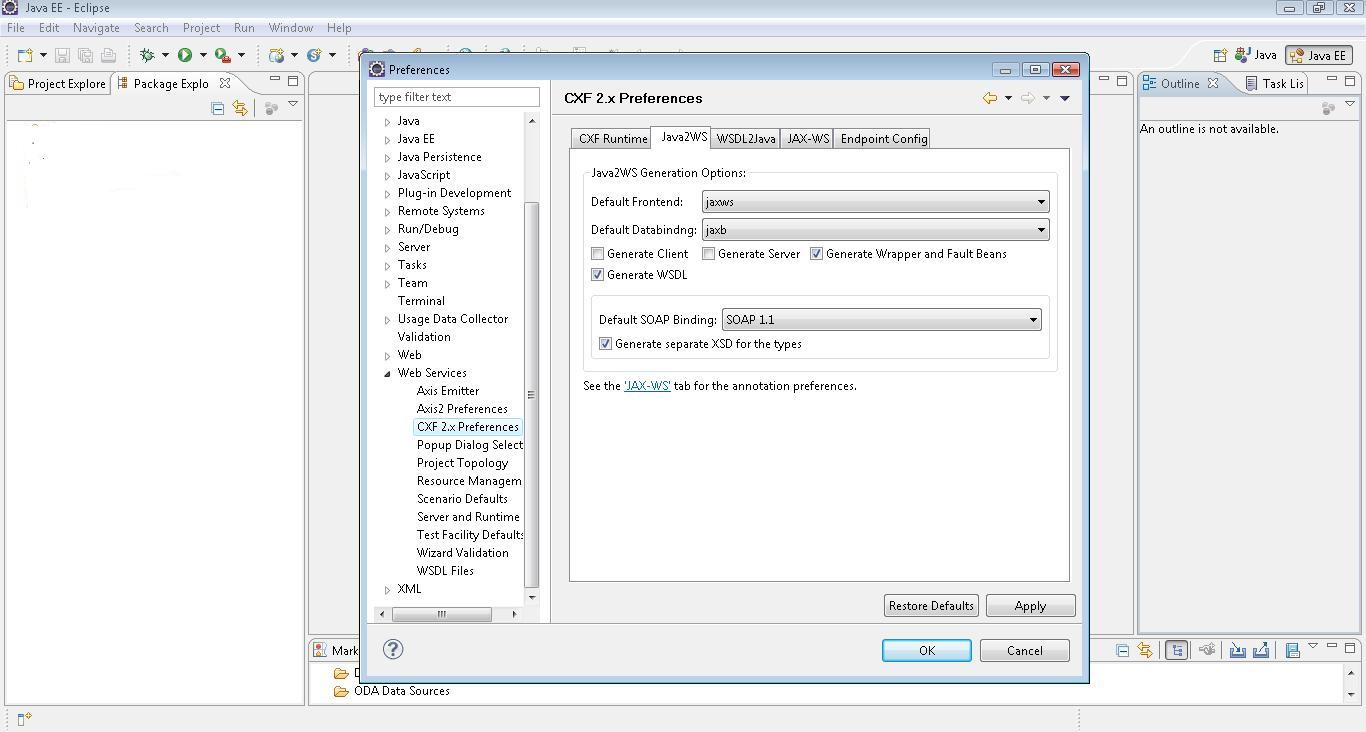Open the Window menu
Viewport: 1366px width, 732px height.
pyautogui.click(x=290, y=27)
